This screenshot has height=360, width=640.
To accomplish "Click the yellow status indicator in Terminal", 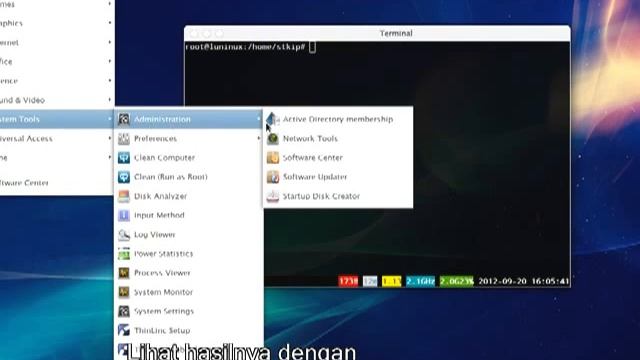I will (x=391, y=281).
